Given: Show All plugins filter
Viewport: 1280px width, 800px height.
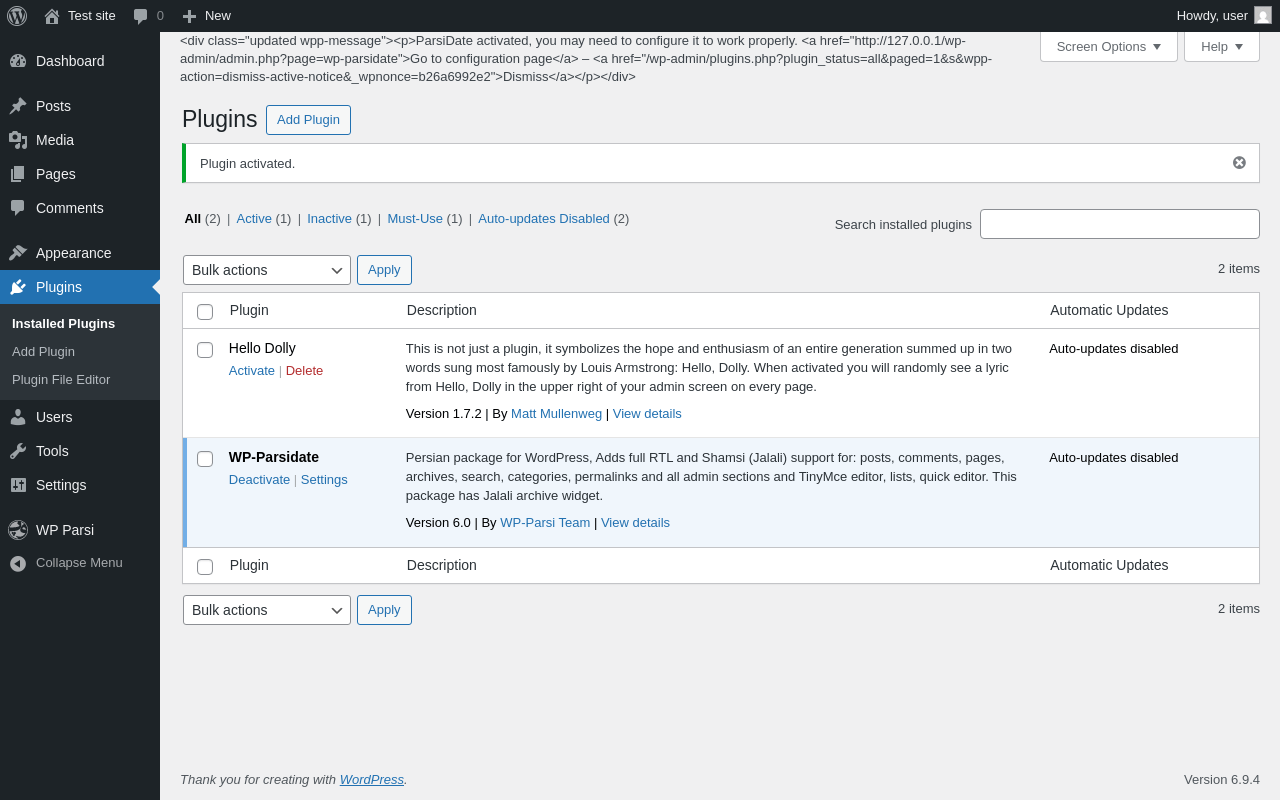Looking at the screenshot, I should pos(192,219).
